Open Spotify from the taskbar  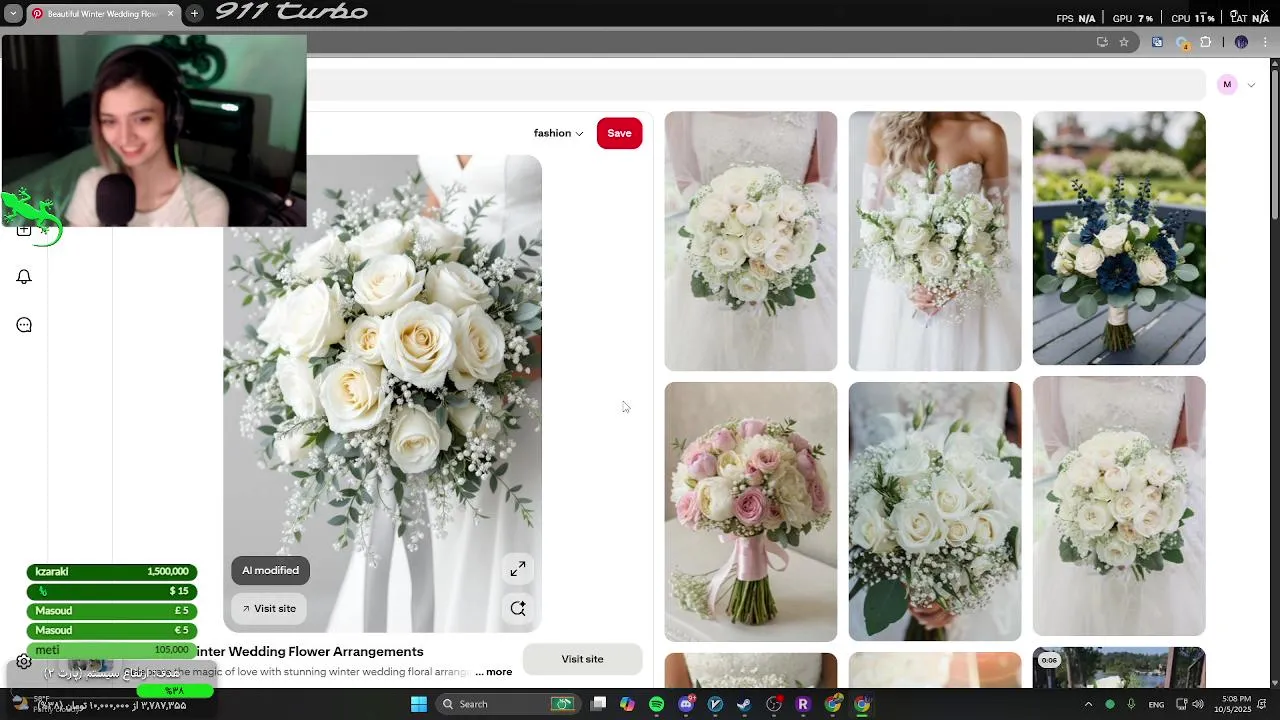tap(656, 704)
